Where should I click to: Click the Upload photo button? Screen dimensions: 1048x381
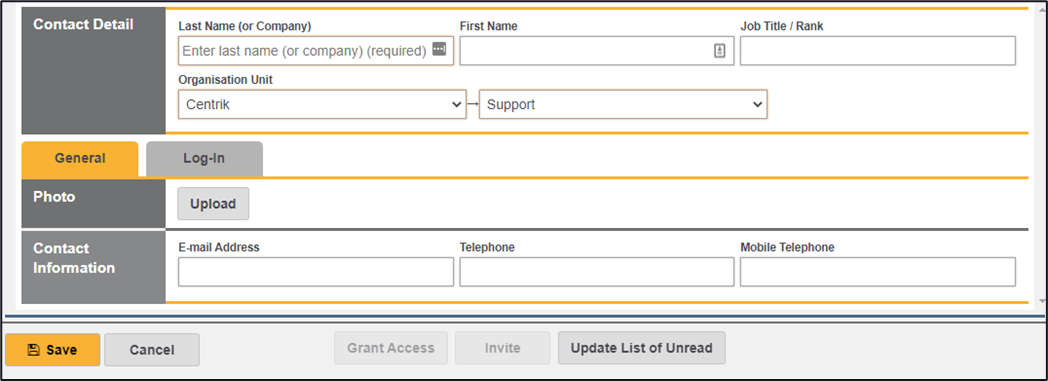(213, 204)
